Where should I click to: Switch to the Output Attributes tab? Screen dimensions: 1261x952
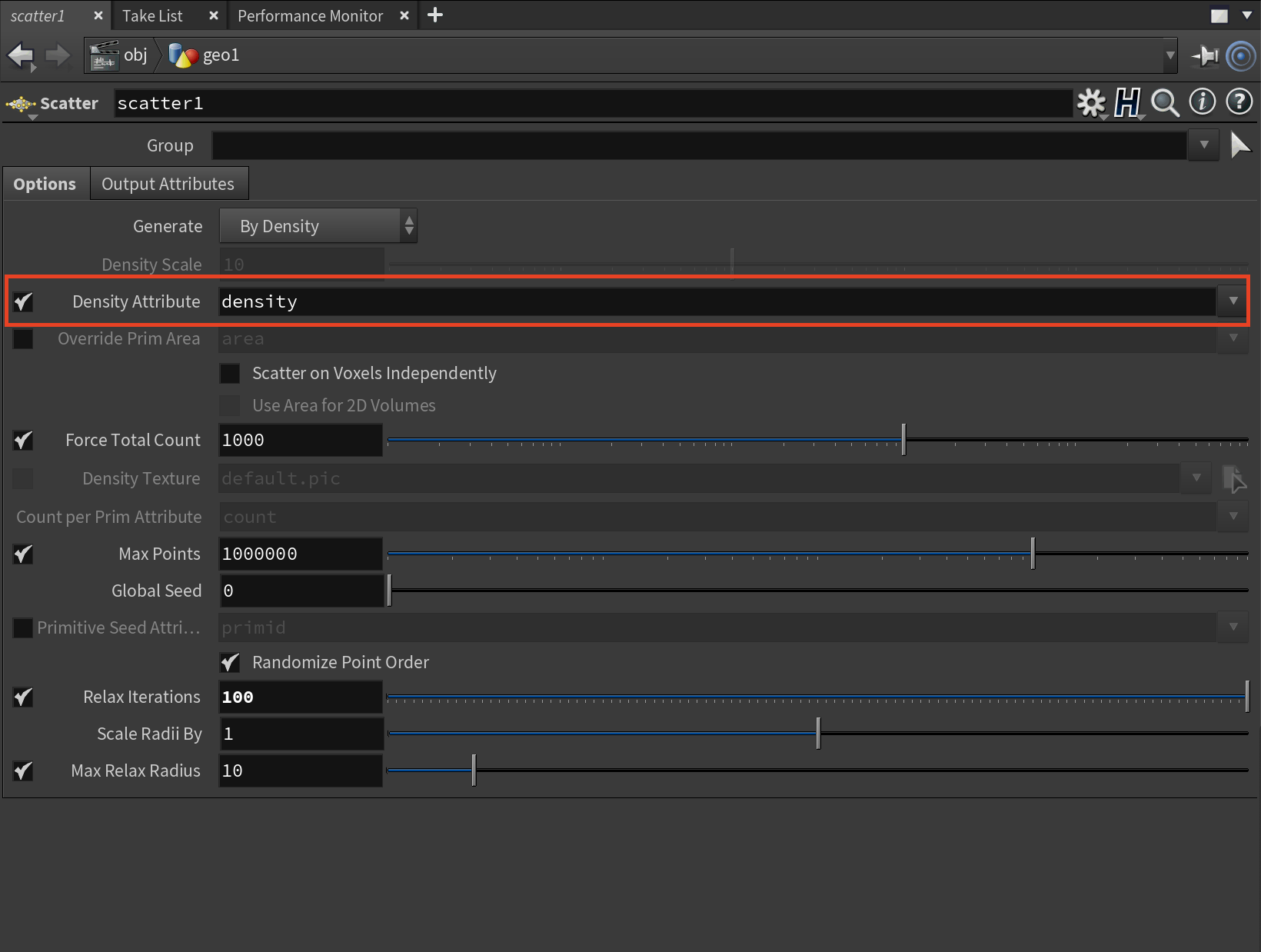pyautogui.click(x=168, y=185)
